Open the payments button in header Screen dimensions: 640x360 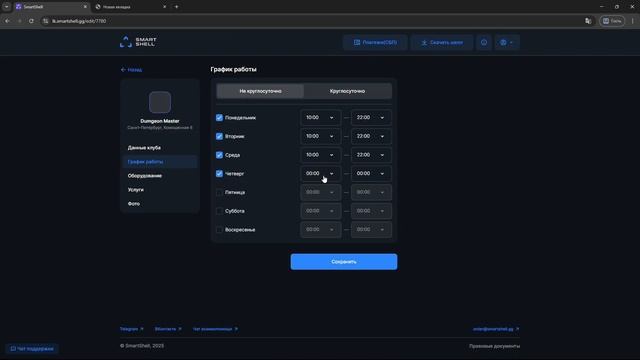[x=375, y=42]
